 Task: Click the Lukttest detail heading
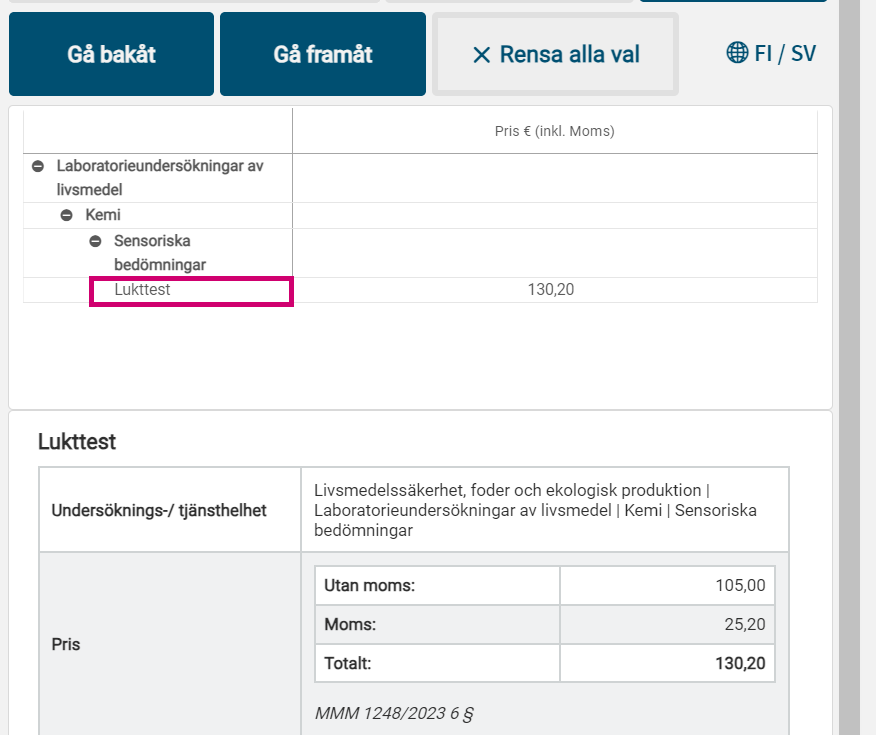[79, 441]
